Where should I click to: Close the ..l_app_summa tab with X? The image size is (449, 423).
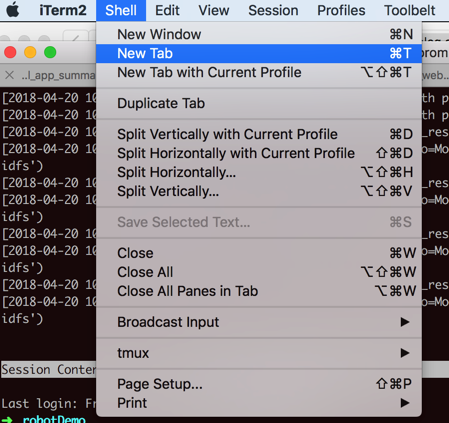10,75
